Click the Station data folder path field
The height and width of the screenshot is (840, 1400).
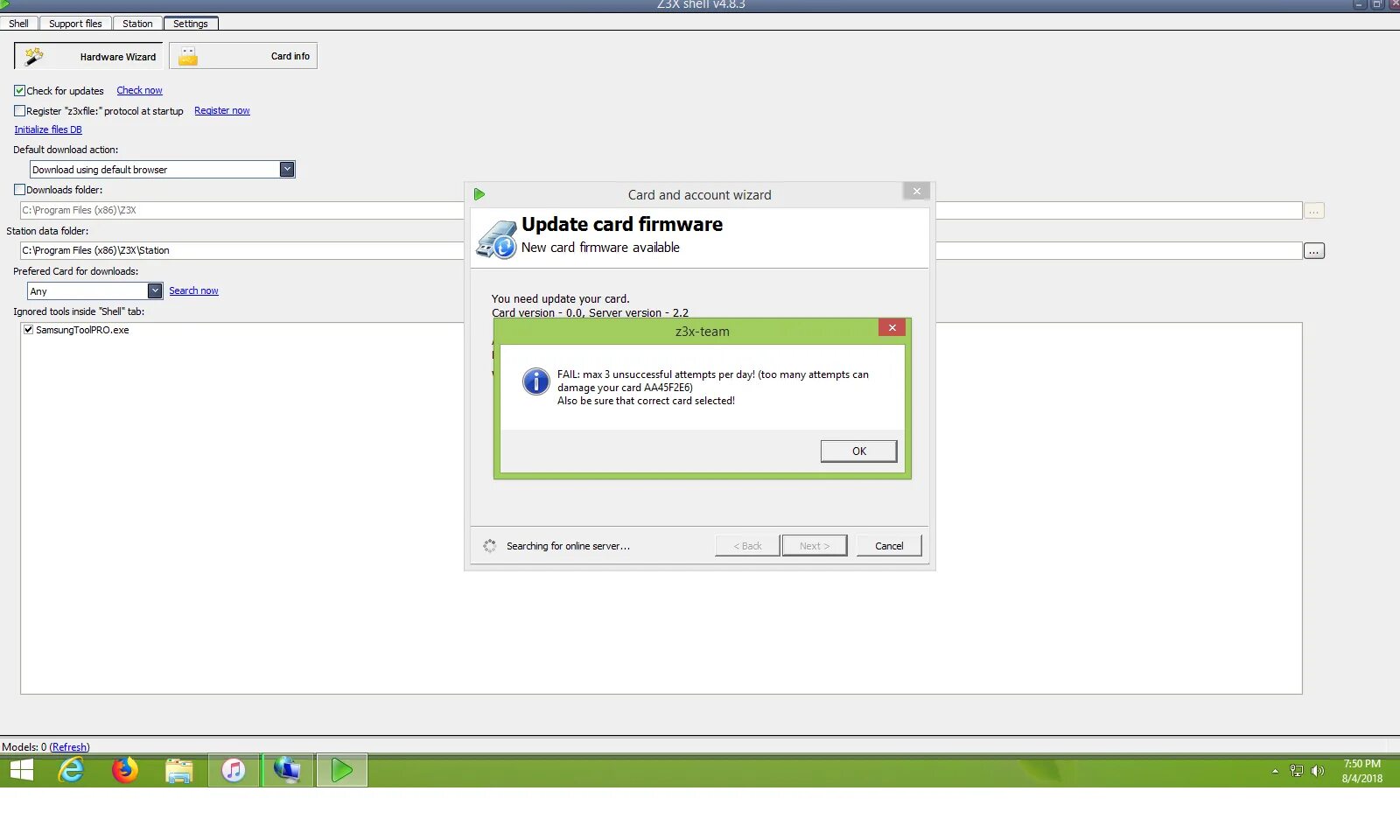pyautogui.click(x=661, y=250)
